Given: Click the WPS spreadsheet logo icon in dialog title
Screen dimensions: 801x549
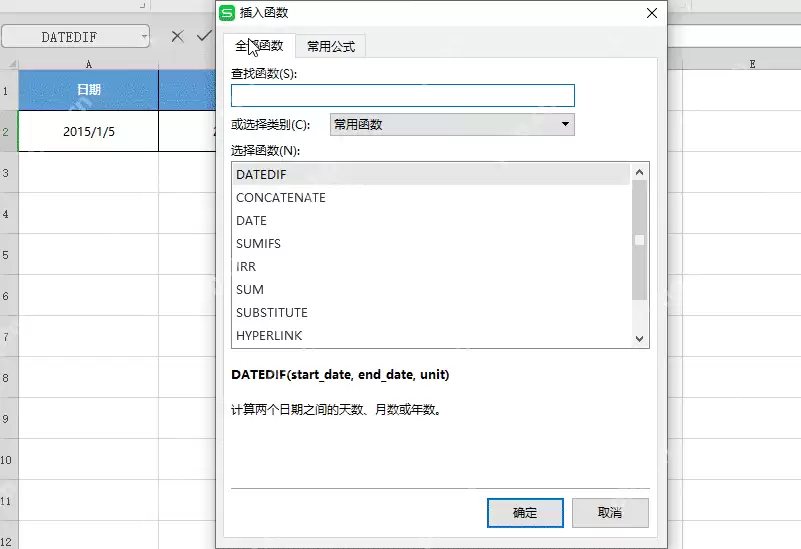Looking at the screenshot, I should coord(227,13).
